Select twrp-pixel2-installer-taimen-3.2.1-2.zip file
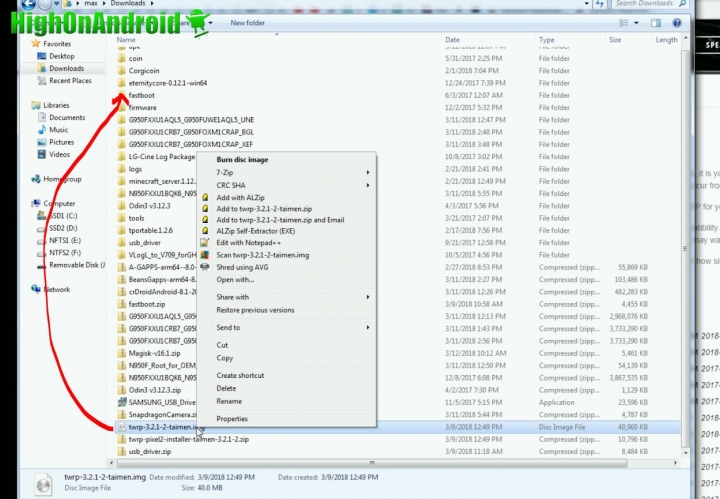The height and width of the screenshot is (499, 720). 189,439
